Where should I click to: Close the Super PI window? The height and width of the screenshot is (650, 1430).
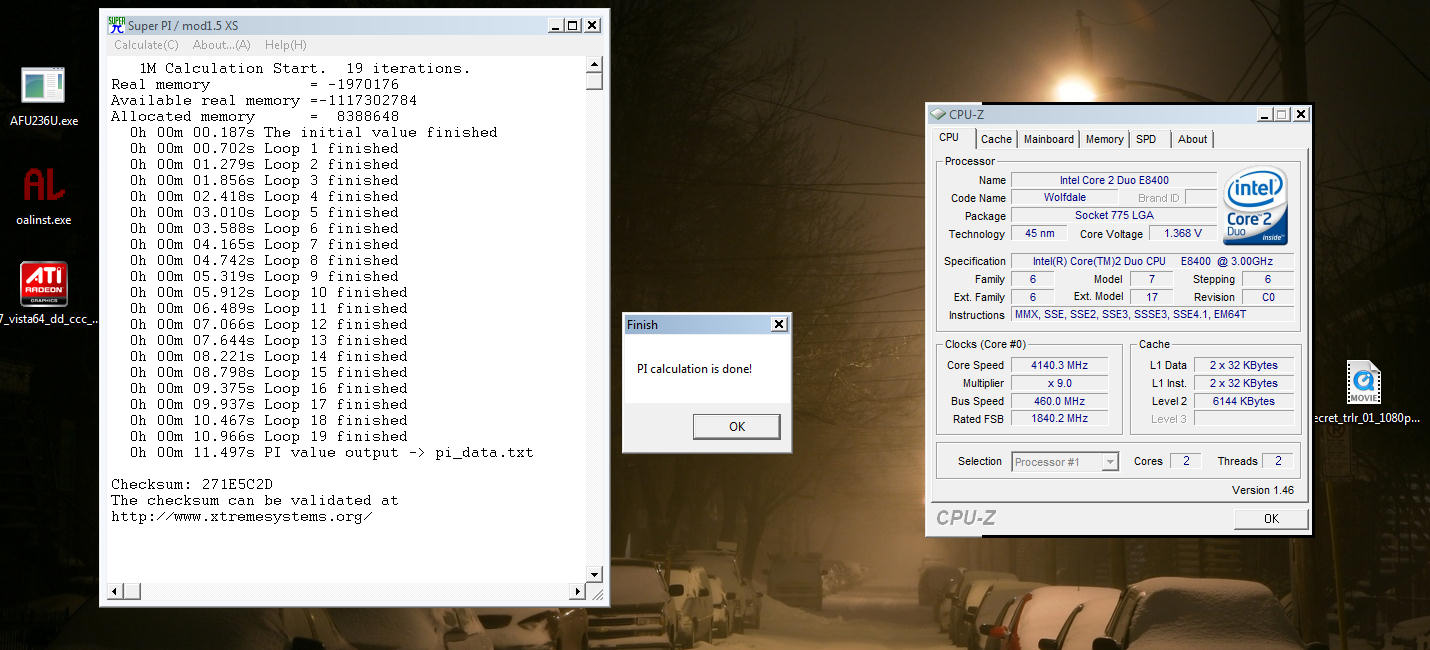point(593,25)
